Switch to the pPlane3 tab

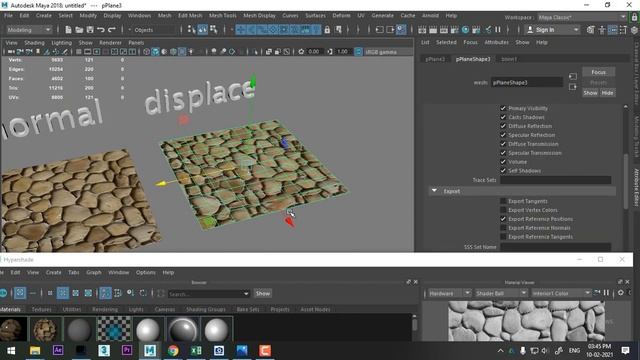435,59
